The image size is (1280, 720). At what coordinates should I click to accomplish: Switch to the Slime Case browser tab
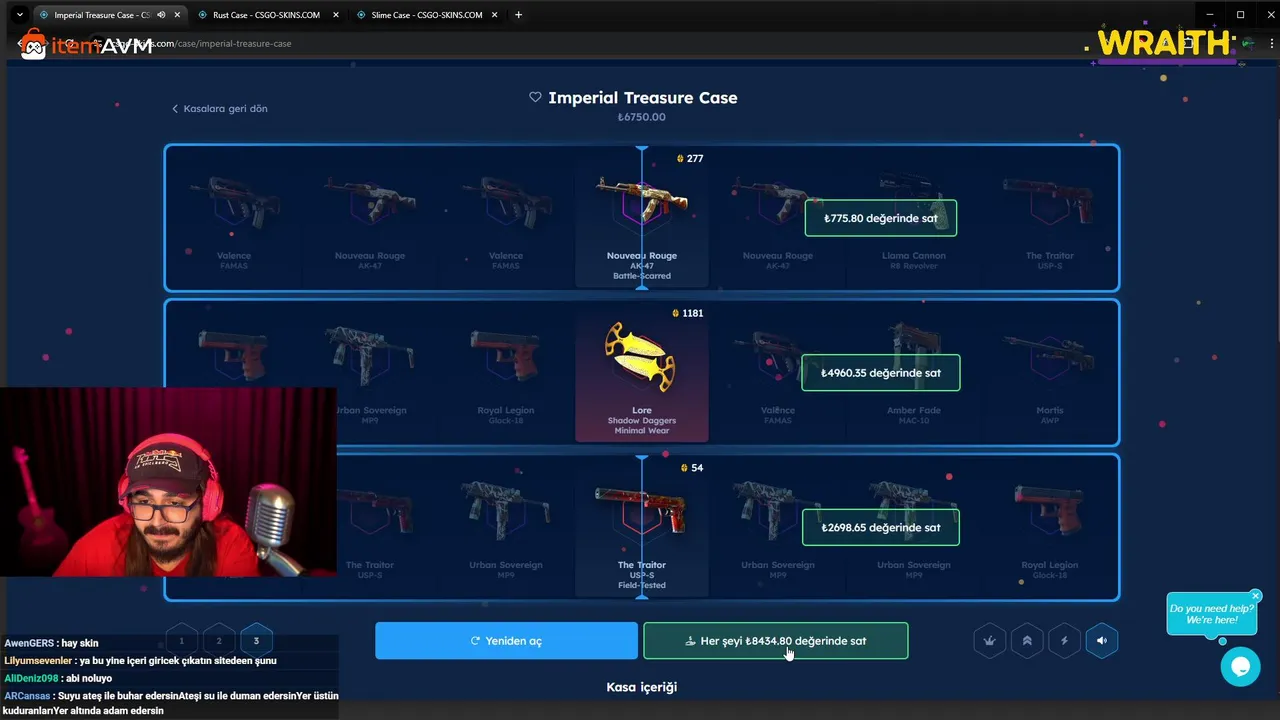(x=425, y=15)
